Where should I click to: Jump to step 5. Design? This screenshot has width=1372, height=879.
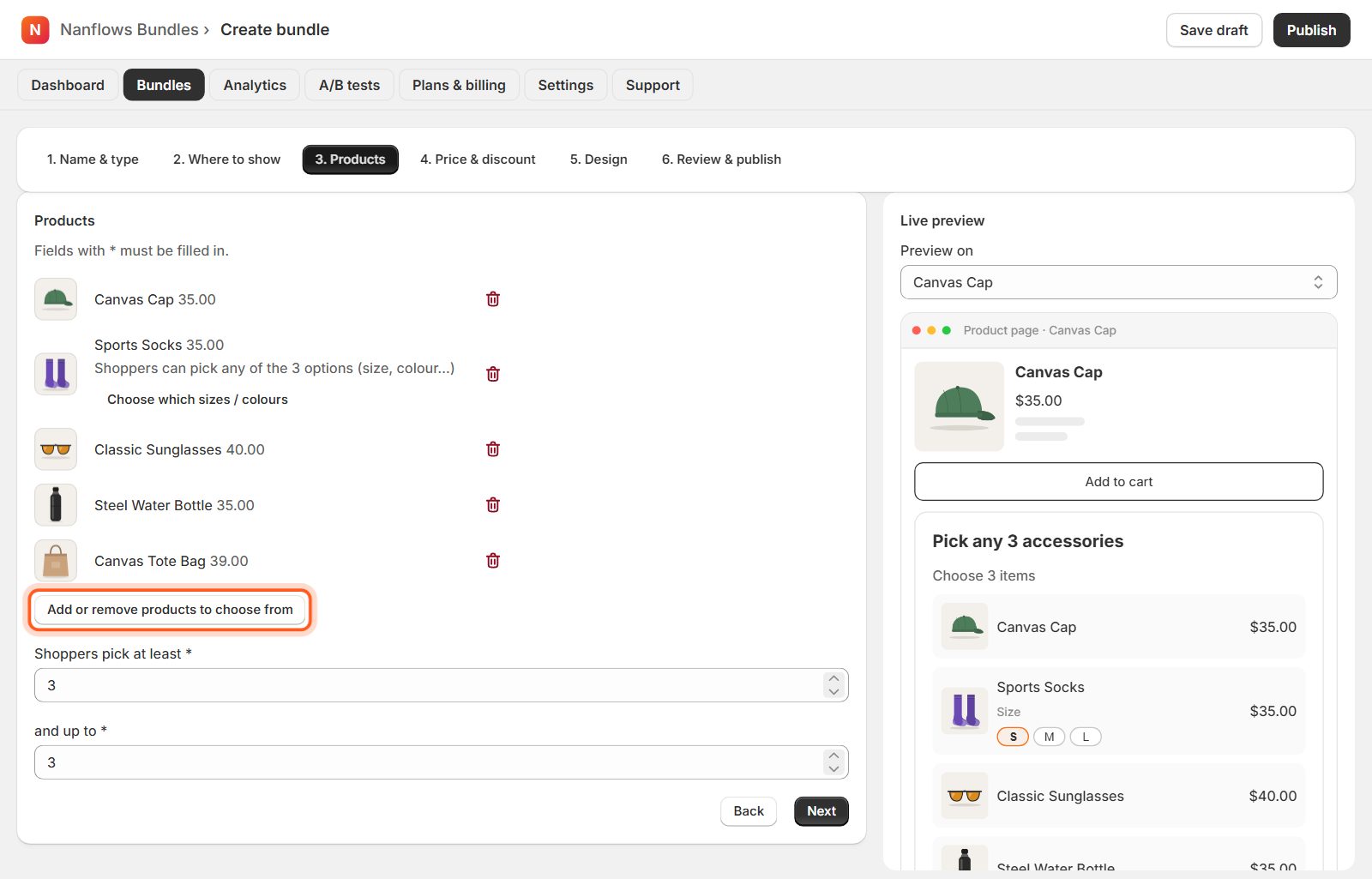point(599,160)
